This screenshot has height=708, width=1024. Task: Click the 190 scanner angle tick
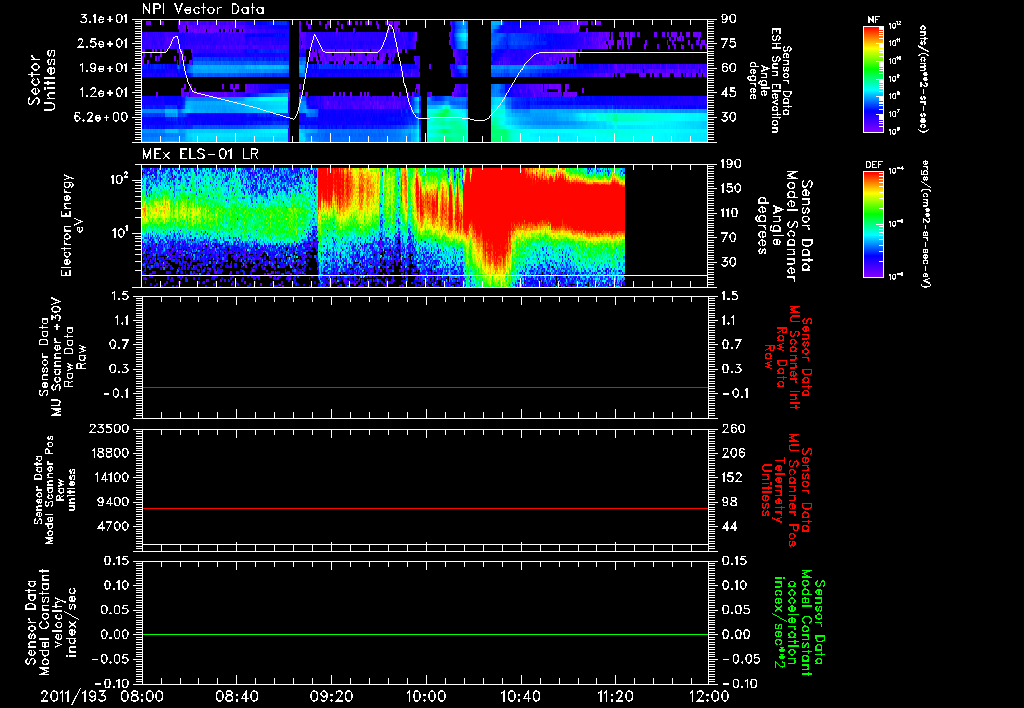tap(733, 164)
